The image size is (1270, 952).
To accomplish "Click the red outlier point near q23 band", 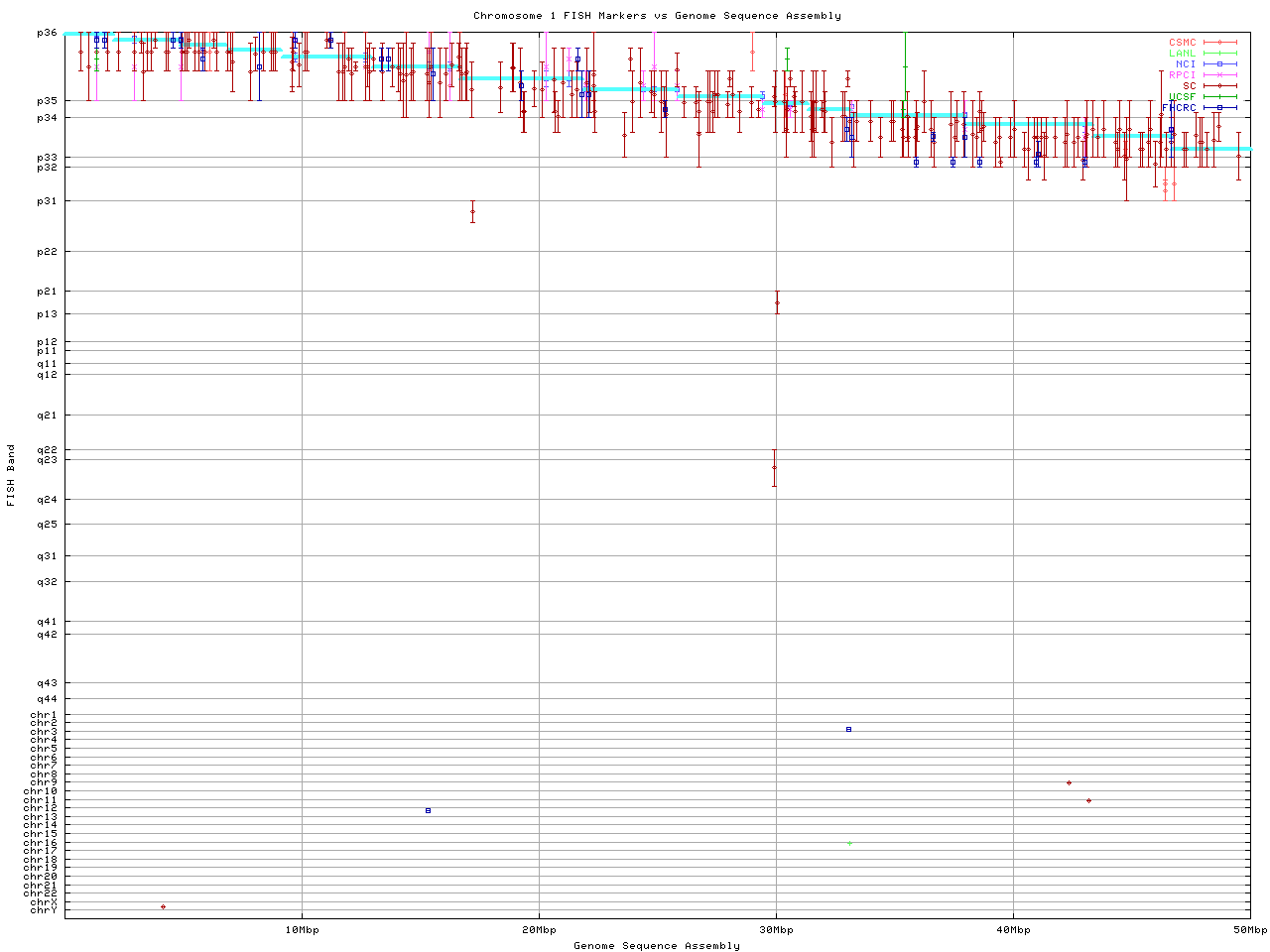I will pos(774,467).
